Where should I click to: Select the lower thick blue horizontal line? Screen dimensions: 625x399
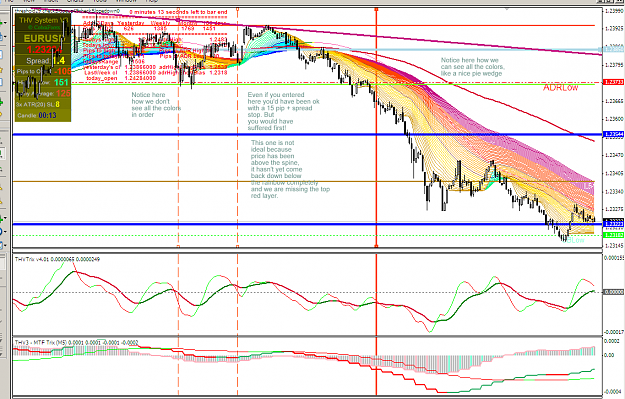307,224
